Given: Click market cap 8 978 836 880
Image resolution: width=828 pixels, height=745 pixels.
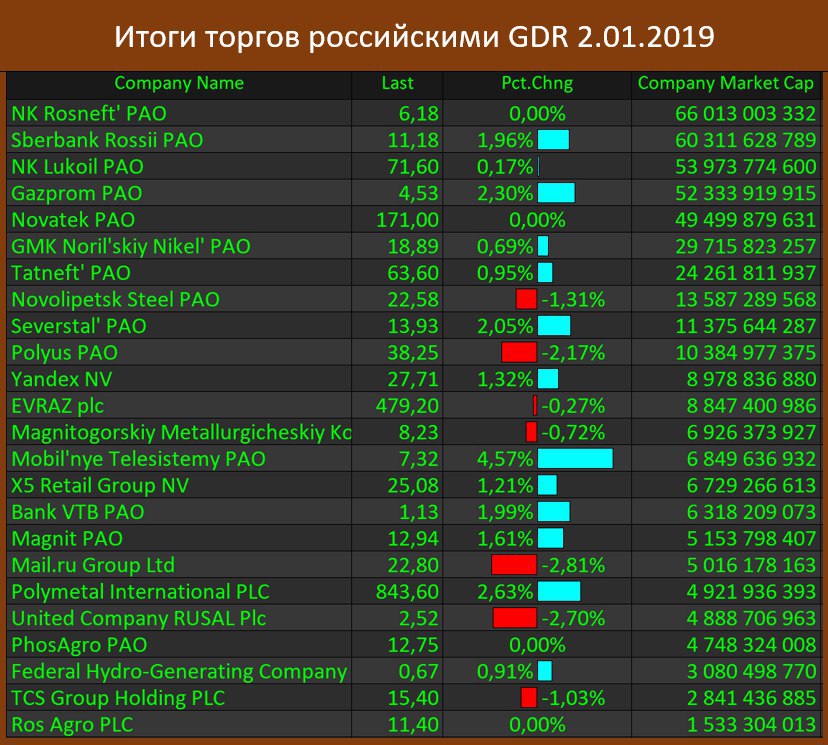Looking at the screenshot, I should (x=751, y=379).
